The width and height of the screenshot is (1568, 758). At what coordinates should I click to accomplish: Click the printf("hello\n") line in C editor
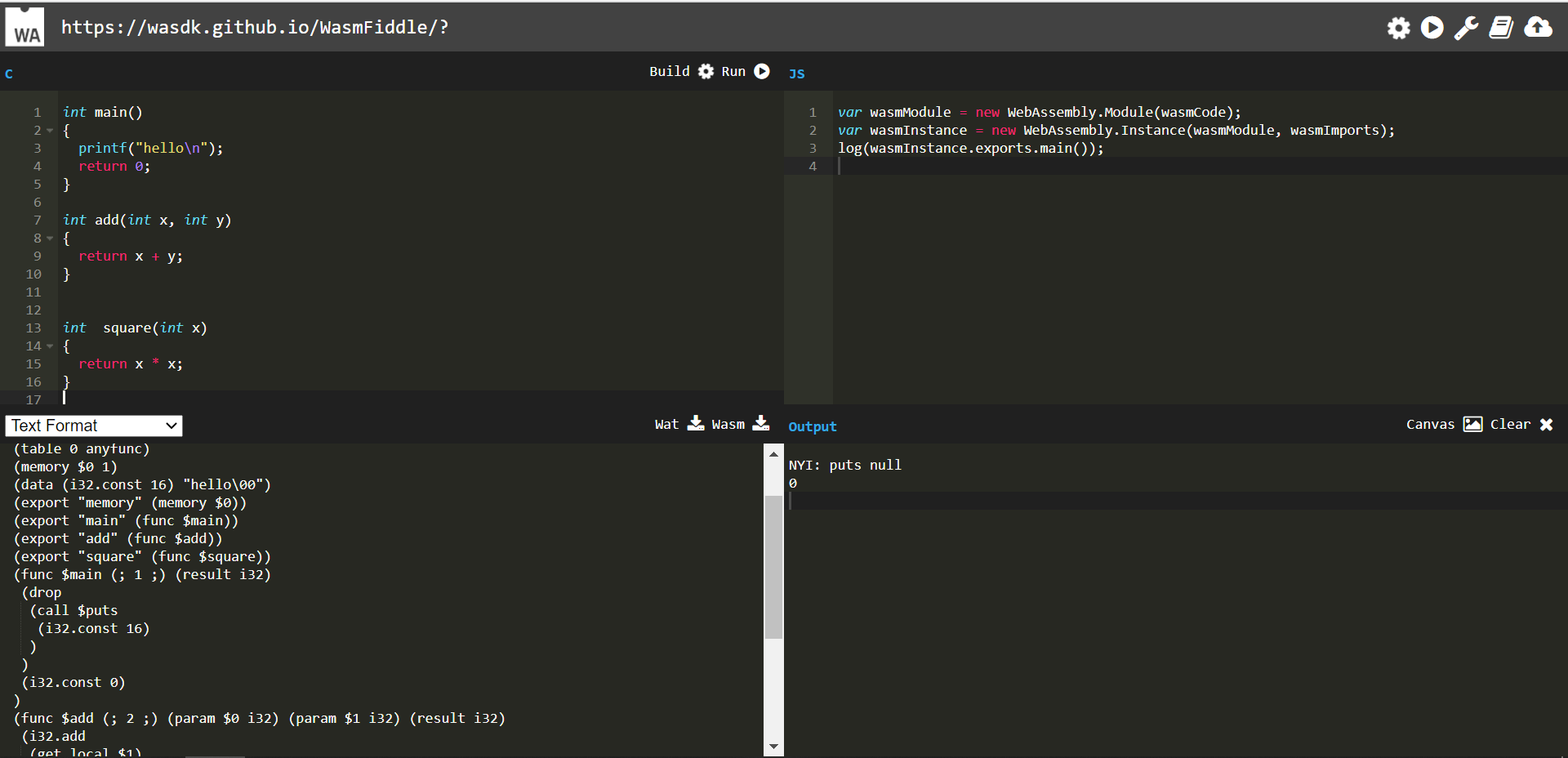click(151, 148)
